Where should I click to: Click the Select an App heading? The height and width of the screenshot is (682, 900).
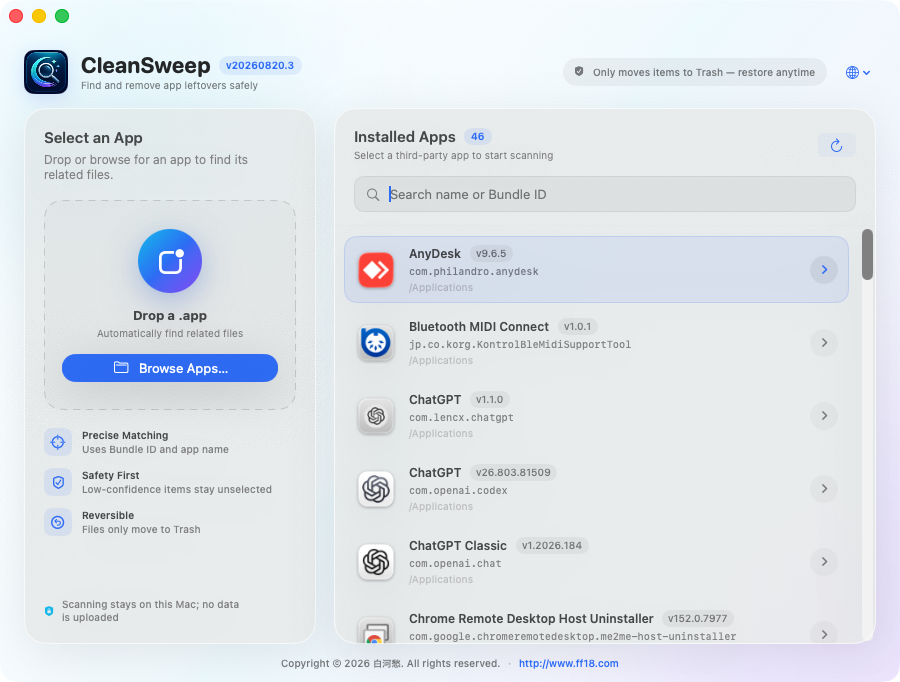click(x=93, y=138)
